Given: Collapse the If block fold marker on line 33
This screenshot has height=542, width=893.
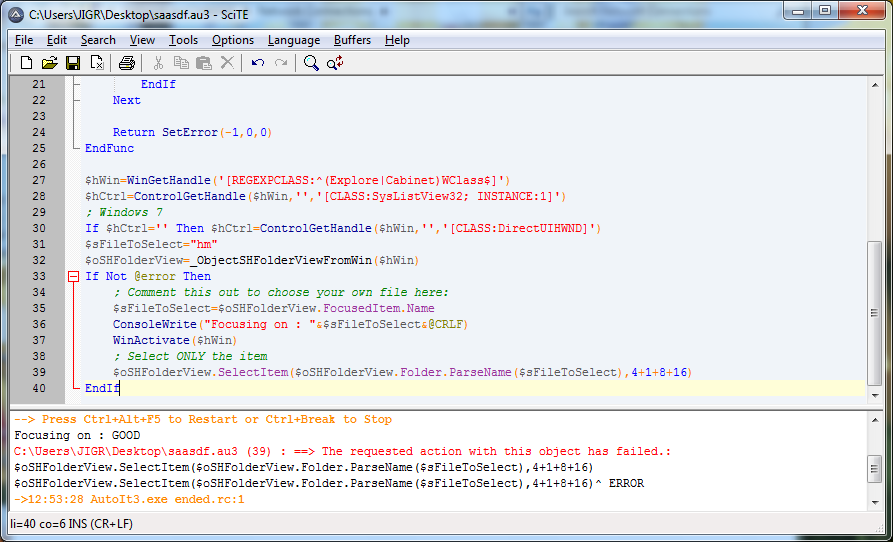Looking at the screenshot, I should coord(73,277).
